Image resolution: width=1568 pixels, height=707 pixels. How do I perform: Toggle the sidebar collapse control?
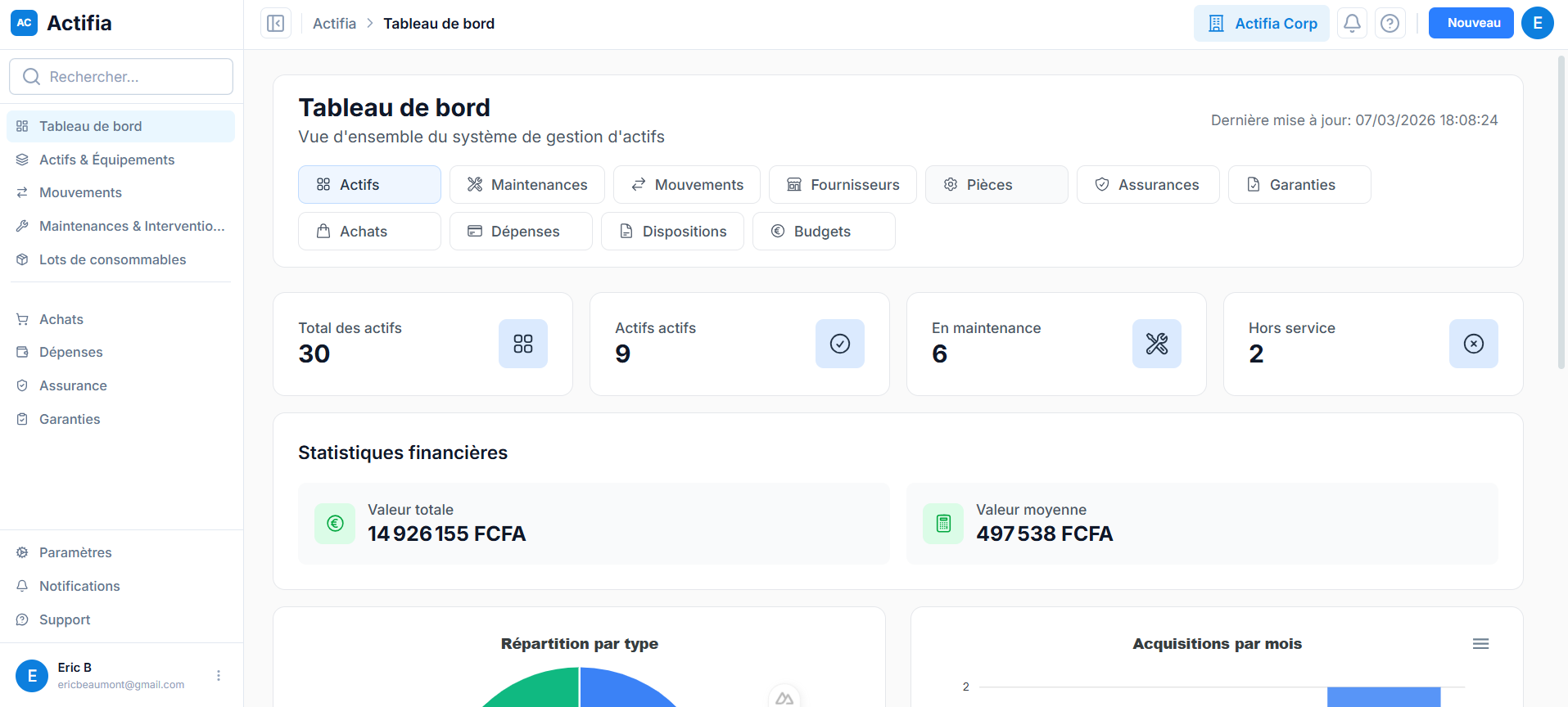pyautogui.click(x=275, y=23)
